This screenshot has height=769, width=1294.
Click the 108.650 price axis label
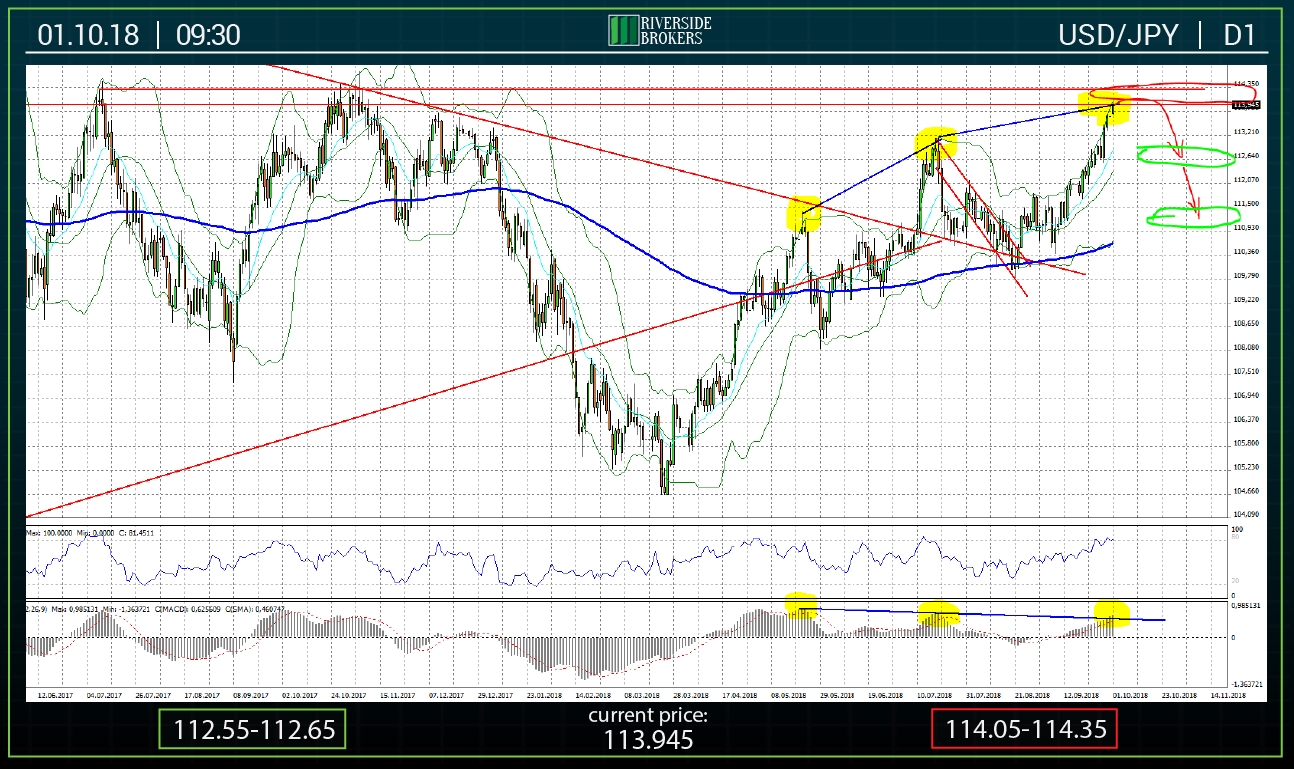pyautogui.click(x=1246, y=324)
